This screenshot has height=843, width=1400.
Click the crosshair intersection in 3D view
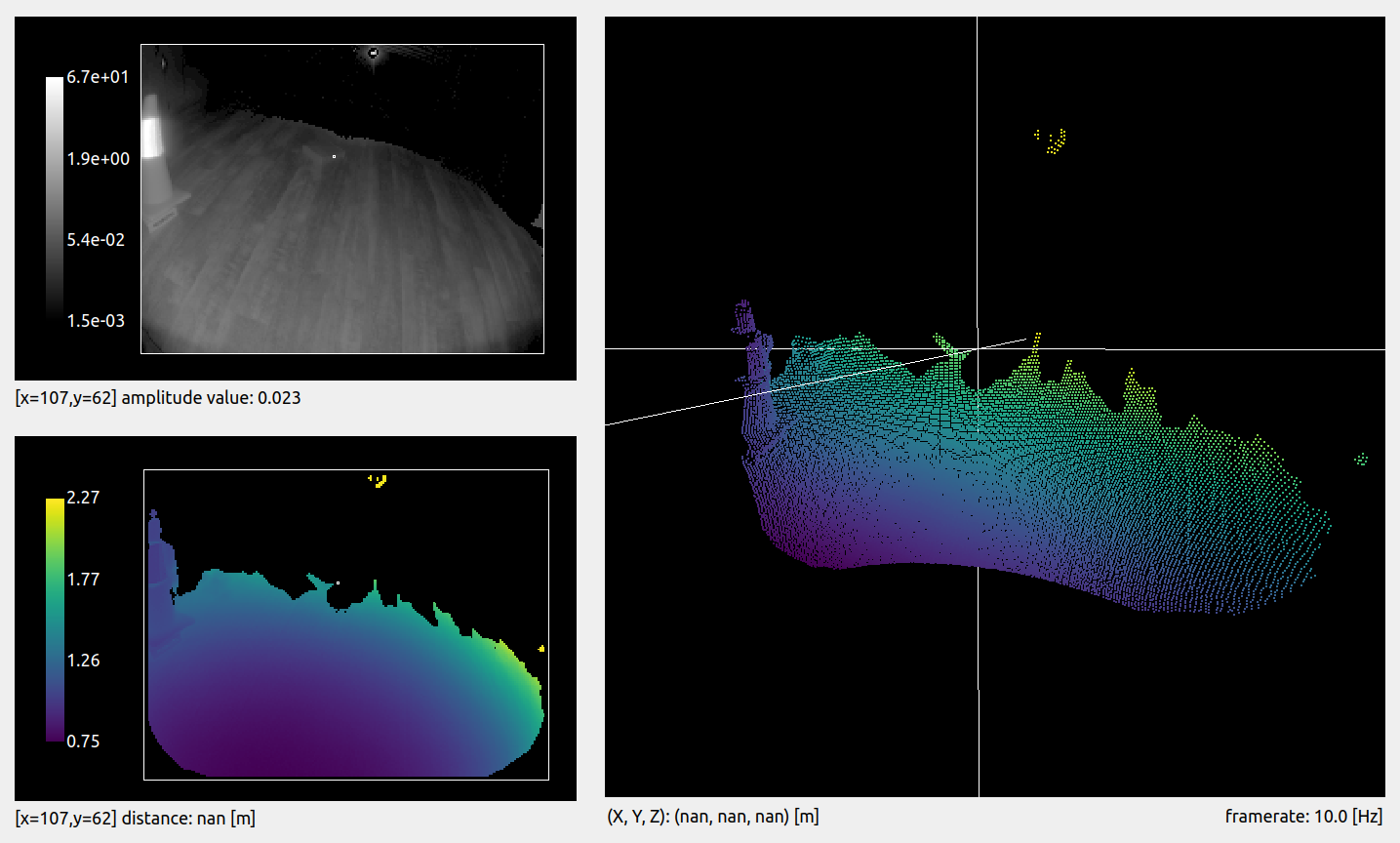[x=978, y=349]
